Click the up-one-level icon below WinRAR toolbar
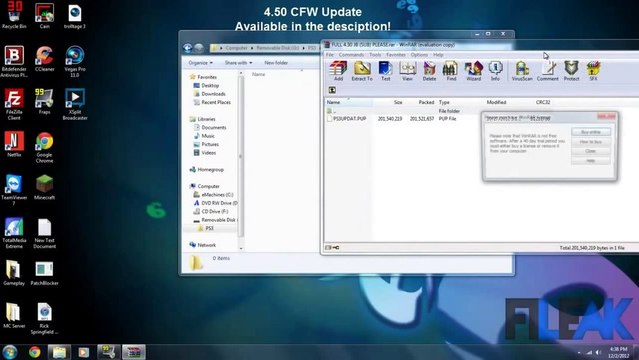Image resolution: width=639 pixels, height=360 pixels. point(332,90)
